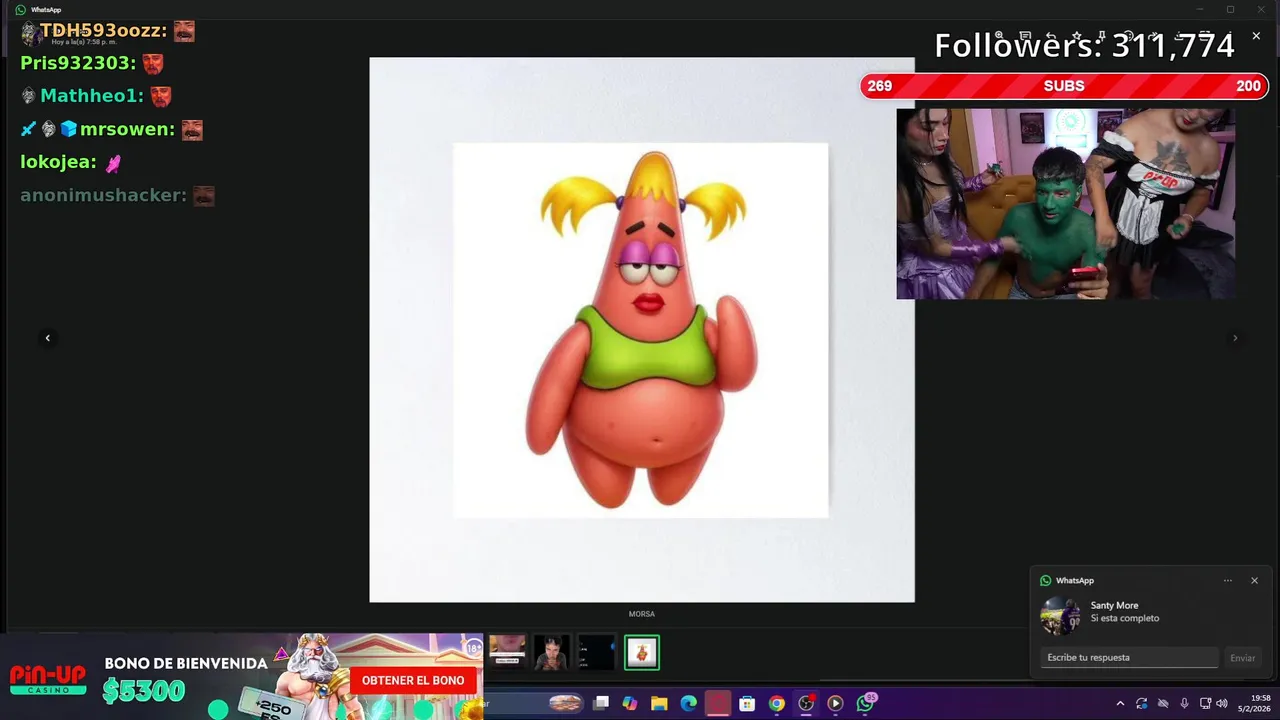Open the go-to-message icon in viewer toolbar
Screen dimensions: 1280x720
pyautogui.click(x=1025, y=36)
